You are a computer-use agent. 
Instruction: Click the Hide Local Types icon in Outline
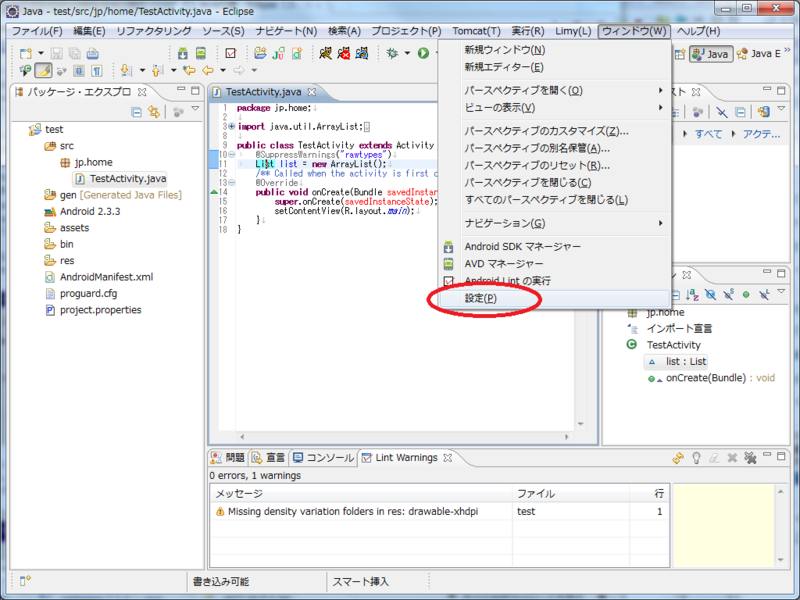(764, 294)
